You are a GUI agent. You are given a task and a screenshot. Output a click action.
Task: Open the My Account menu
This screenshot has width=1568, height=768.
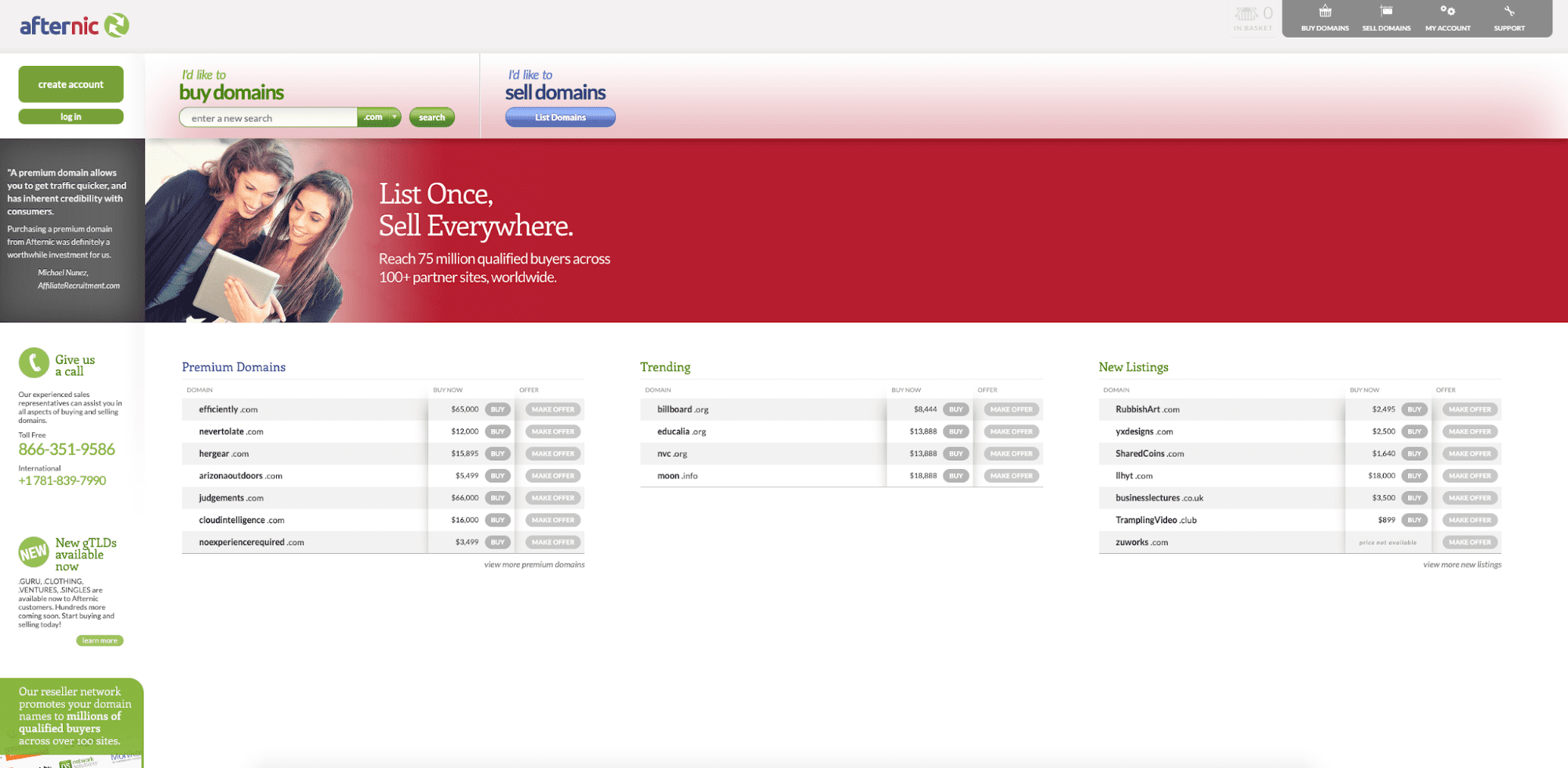[x=1448, y=18]
